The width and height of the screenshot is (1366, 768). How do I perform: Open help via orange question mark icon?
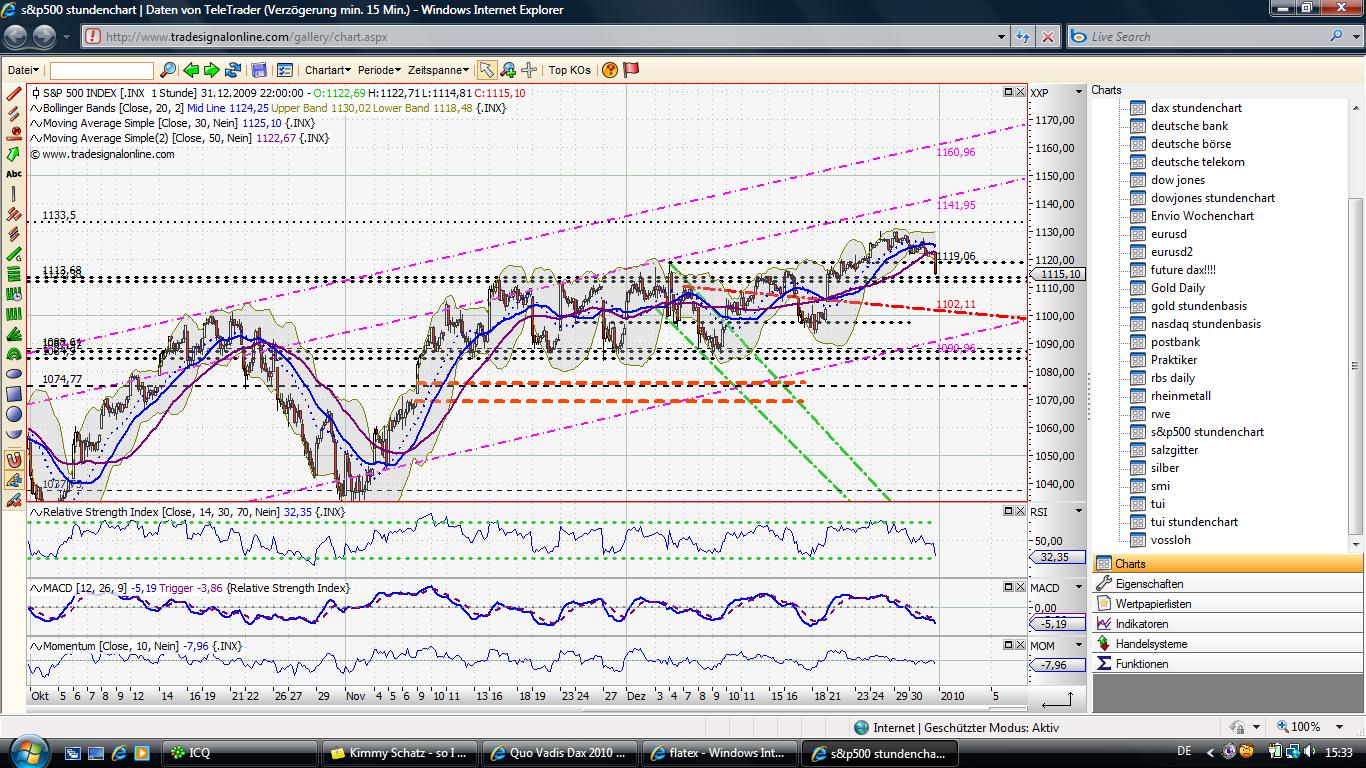coord(610,70)
